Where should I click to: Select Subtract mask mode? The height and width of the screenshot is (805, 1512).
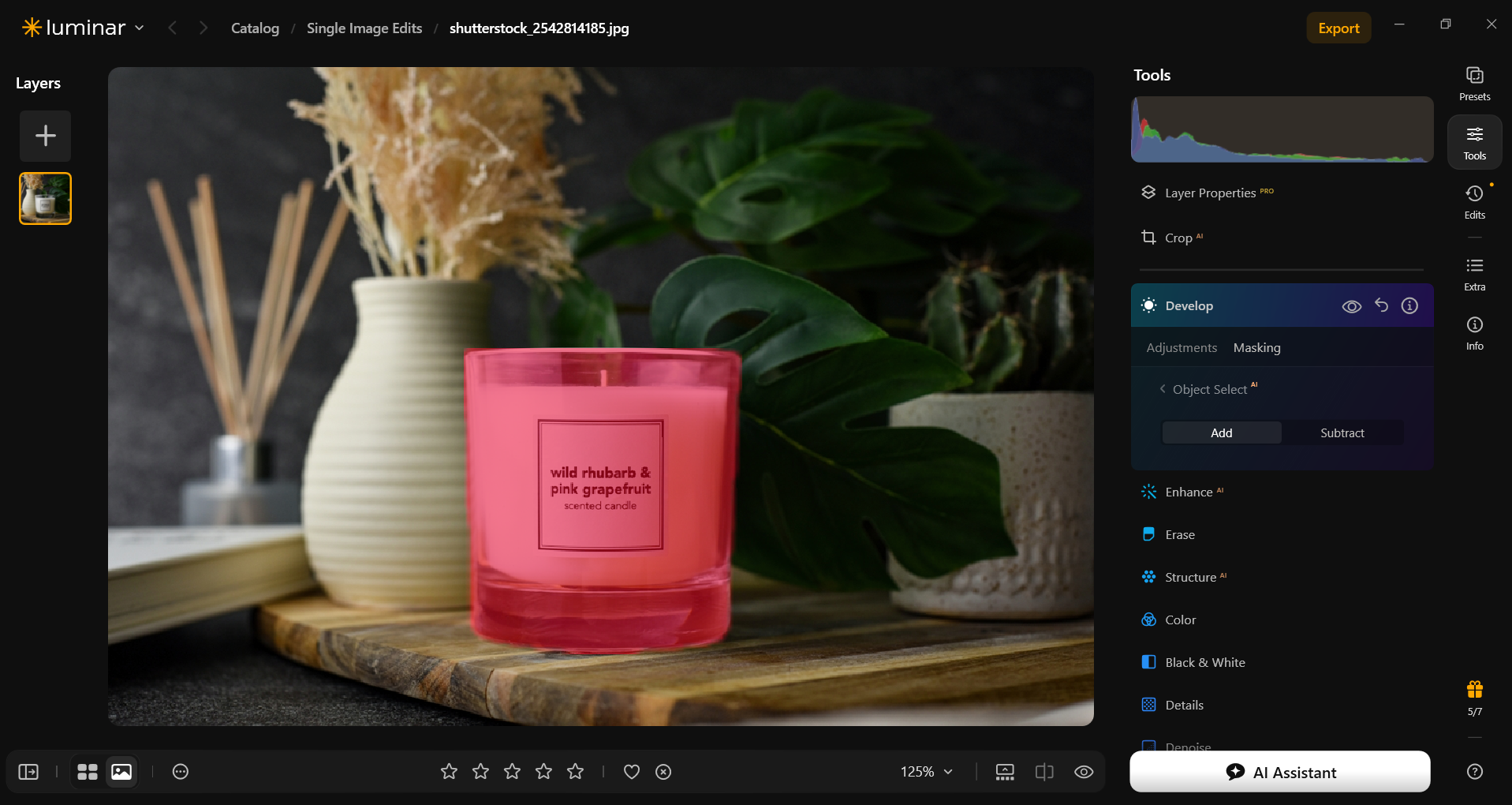(1342, 432)
